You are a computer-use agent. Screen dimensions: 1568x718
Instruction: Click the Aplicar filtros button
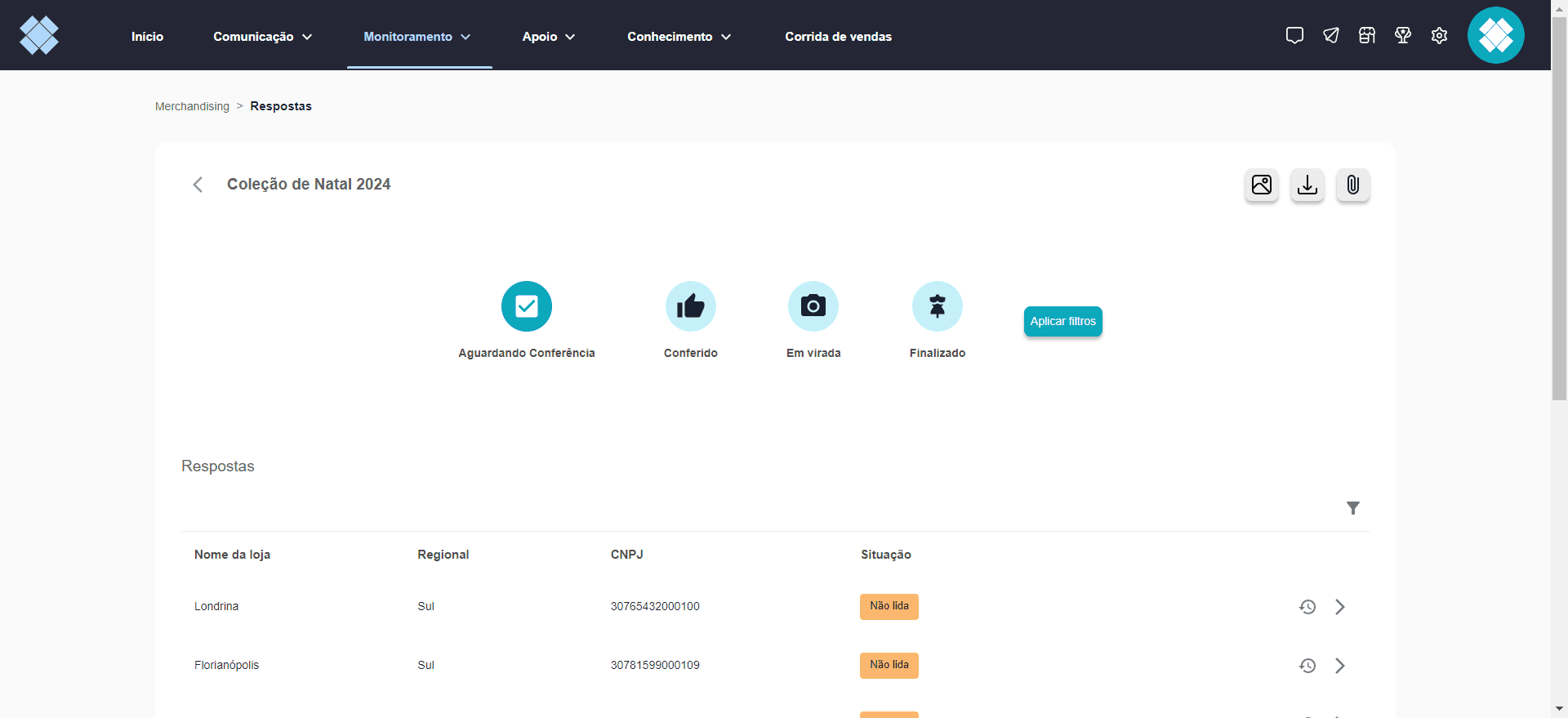pos(1063,321)
